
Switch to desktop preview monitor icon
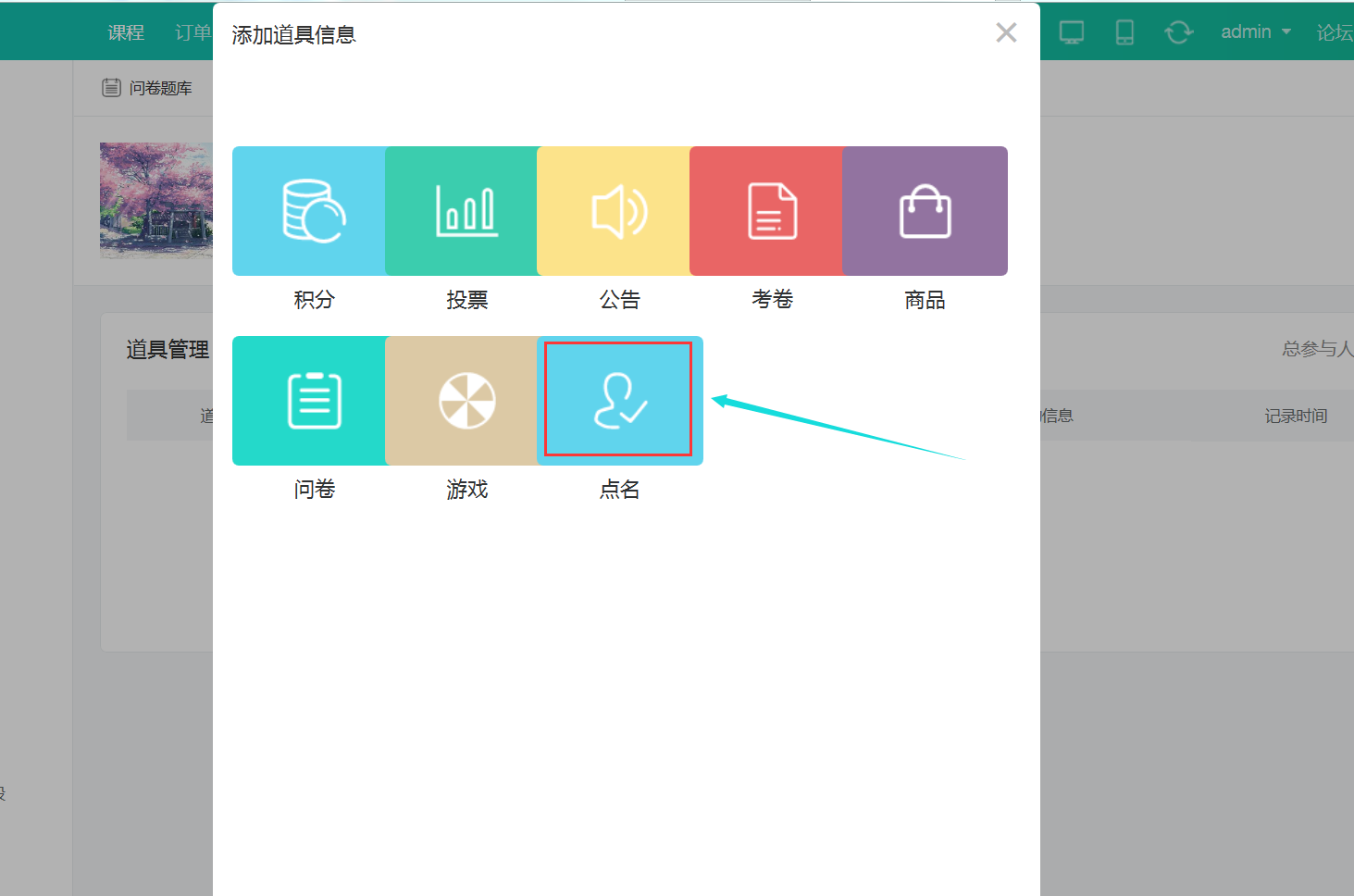1071,32
